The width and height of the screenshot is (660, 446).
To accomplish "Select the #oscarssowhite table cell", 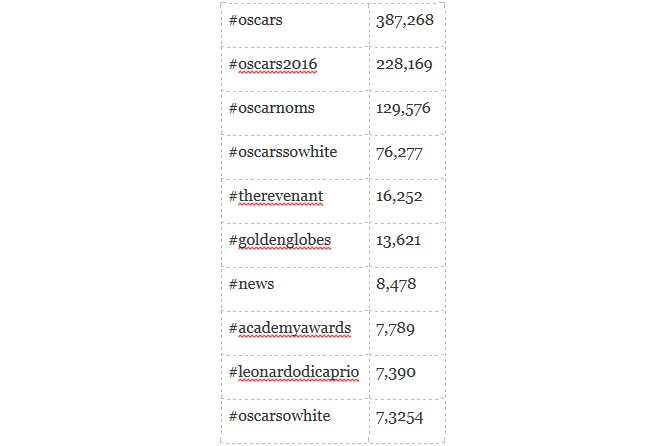I will pyautogui.click(x=283, y=152).
